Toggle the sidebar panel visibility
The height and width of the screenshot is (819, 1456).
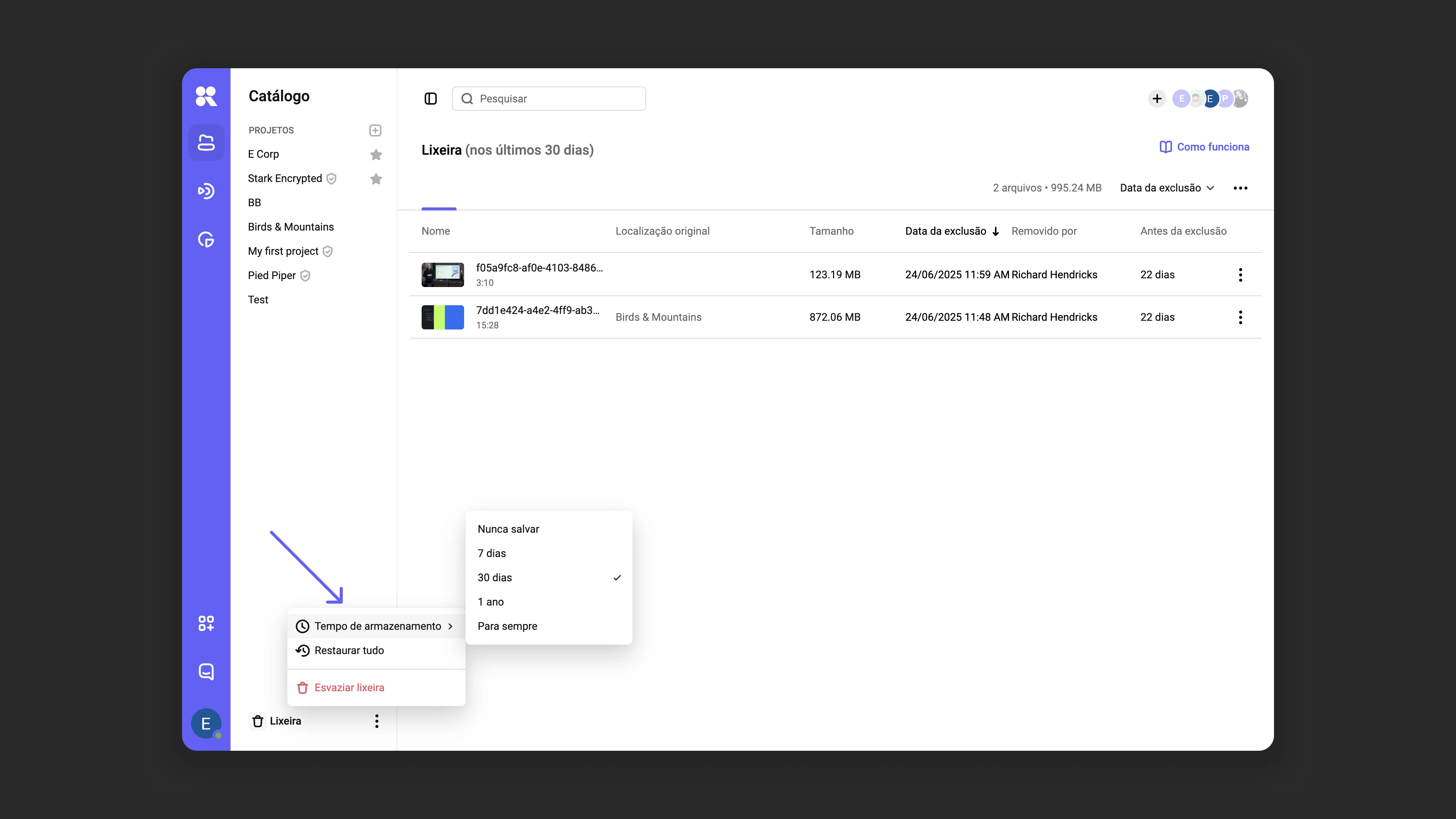click(431, 99)
